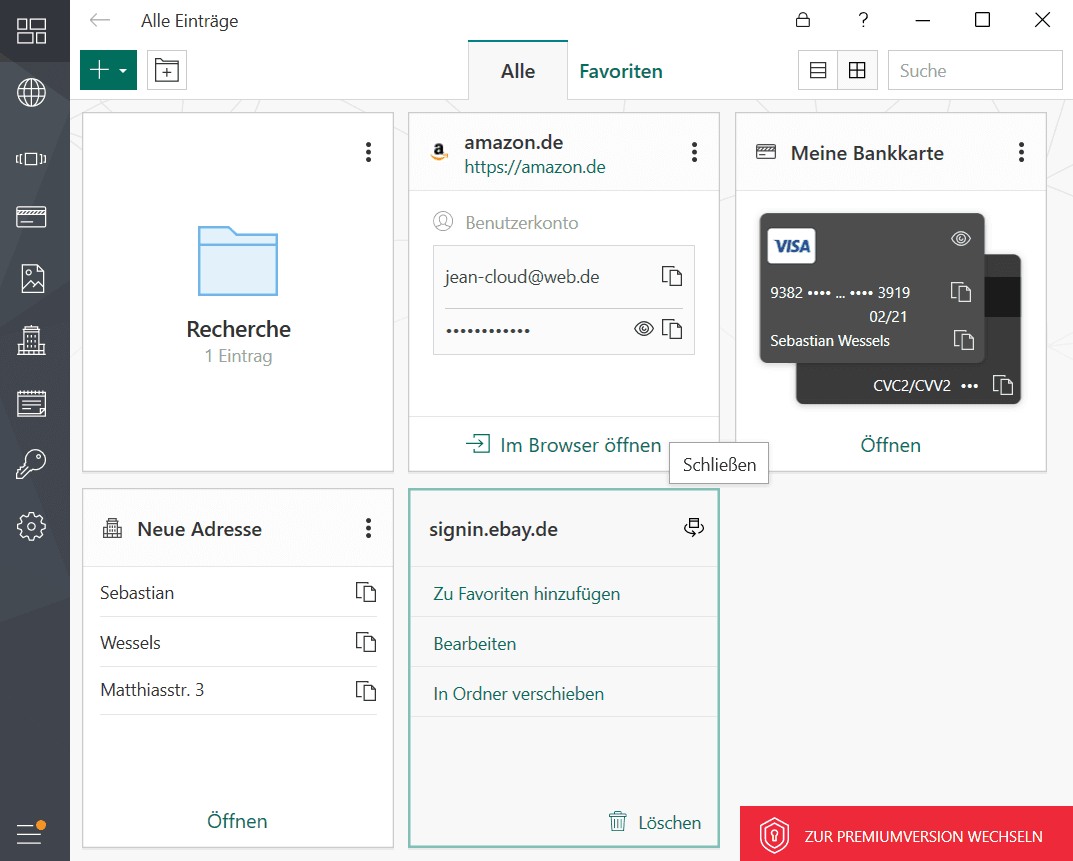Viewport: 1073px width, 861px height.
Task: Click the jean-cloud@web.de username text
Action: [x=522, y=277]
